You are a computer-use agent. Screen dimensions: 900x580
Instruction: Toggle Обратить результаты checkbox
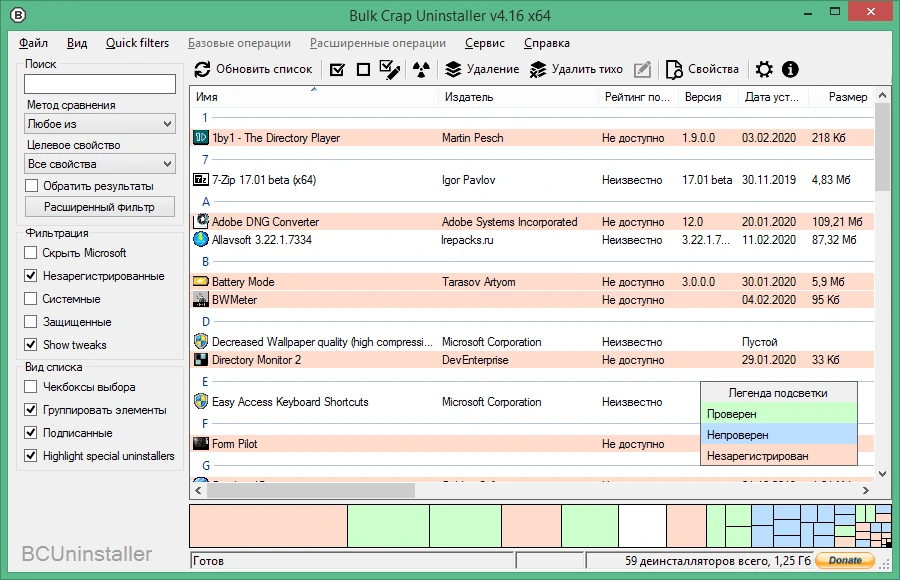(x=31, y=186)
